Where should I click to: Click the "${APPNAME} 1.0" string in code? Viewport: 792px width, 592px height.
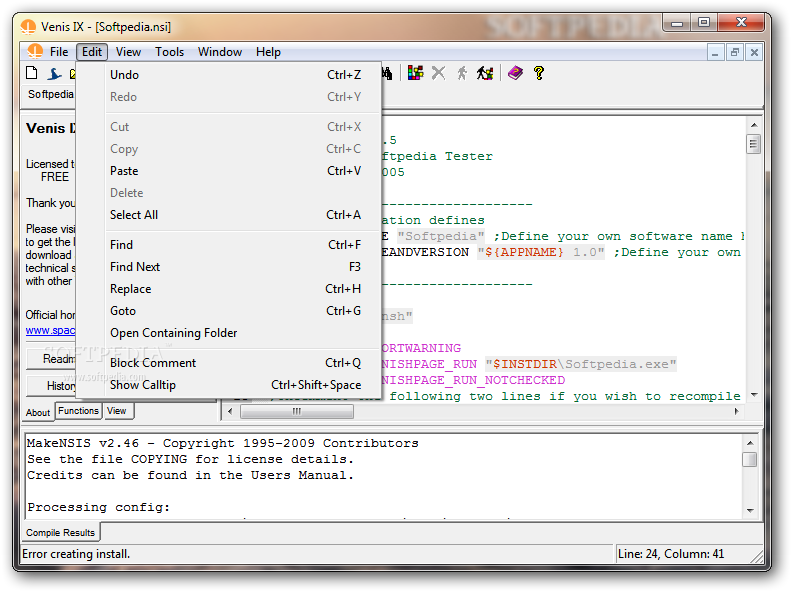(x=540, y=252)
